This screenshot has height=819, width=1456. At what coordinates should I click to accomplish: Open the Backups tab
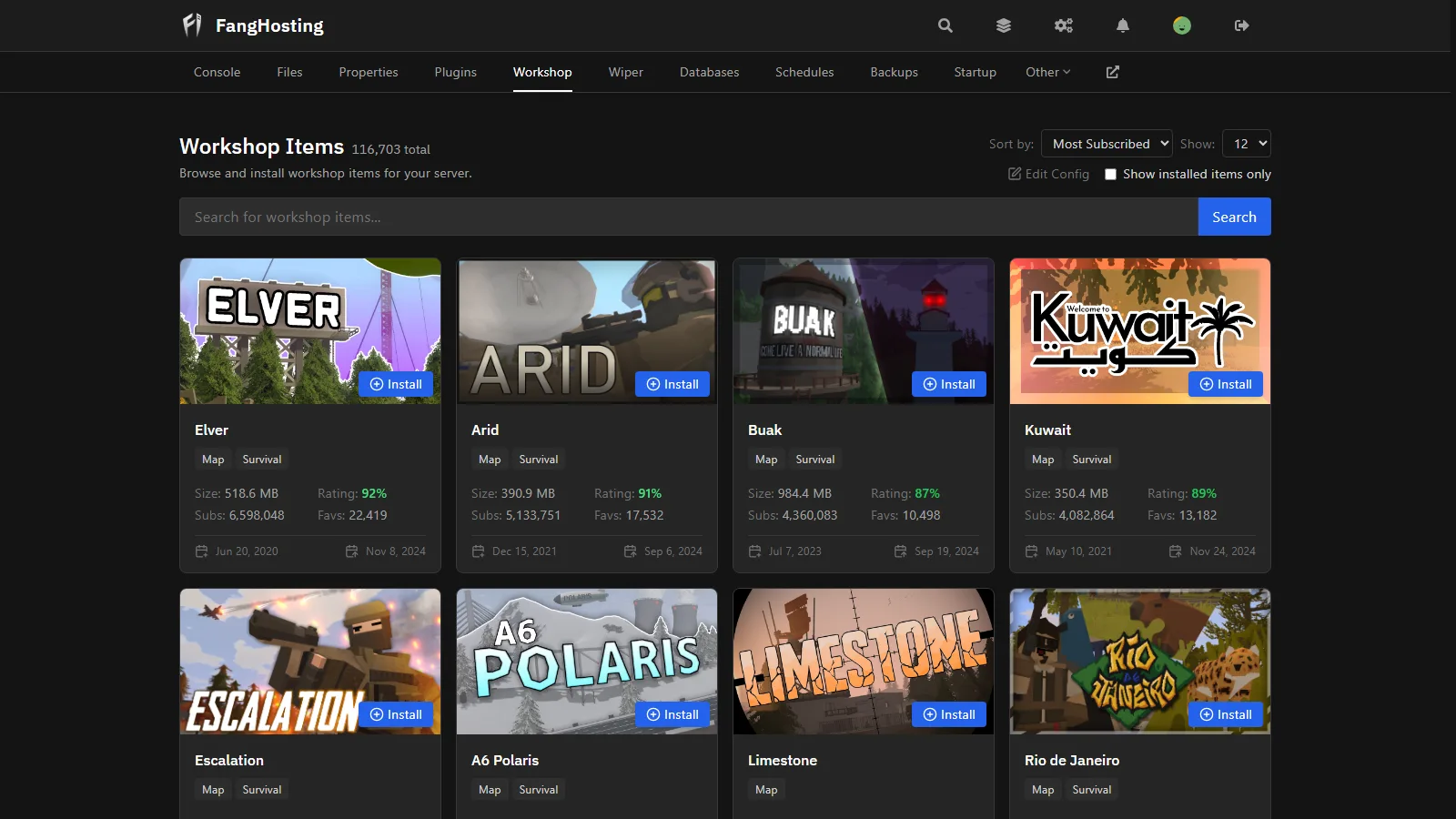(x=895, y=72)
